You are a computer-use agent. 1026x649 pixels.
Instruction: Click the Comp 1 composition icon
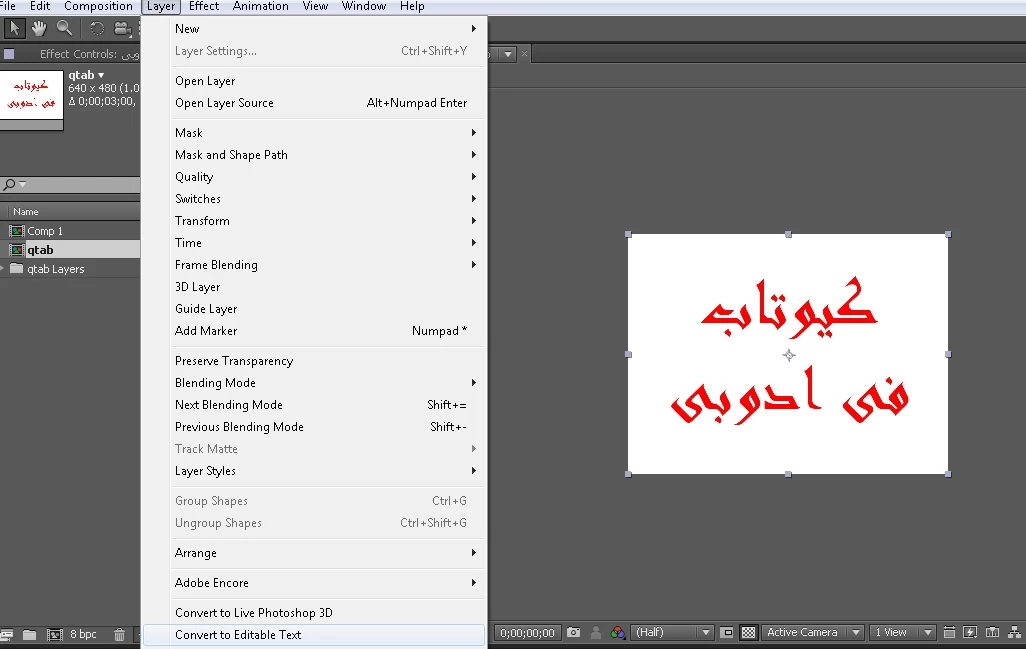[x=16, y=231]
